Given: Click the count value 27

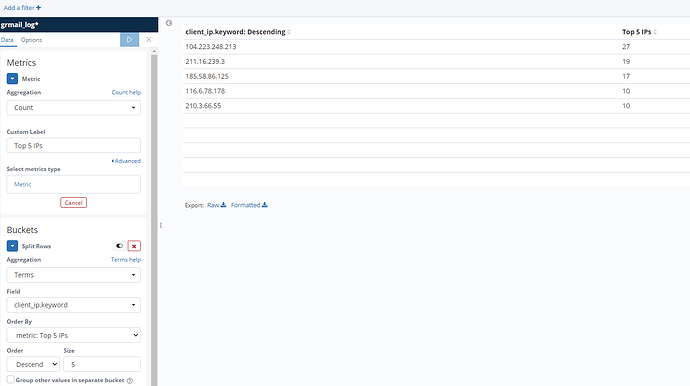Looking at the screenshot, I should [626, 47].
